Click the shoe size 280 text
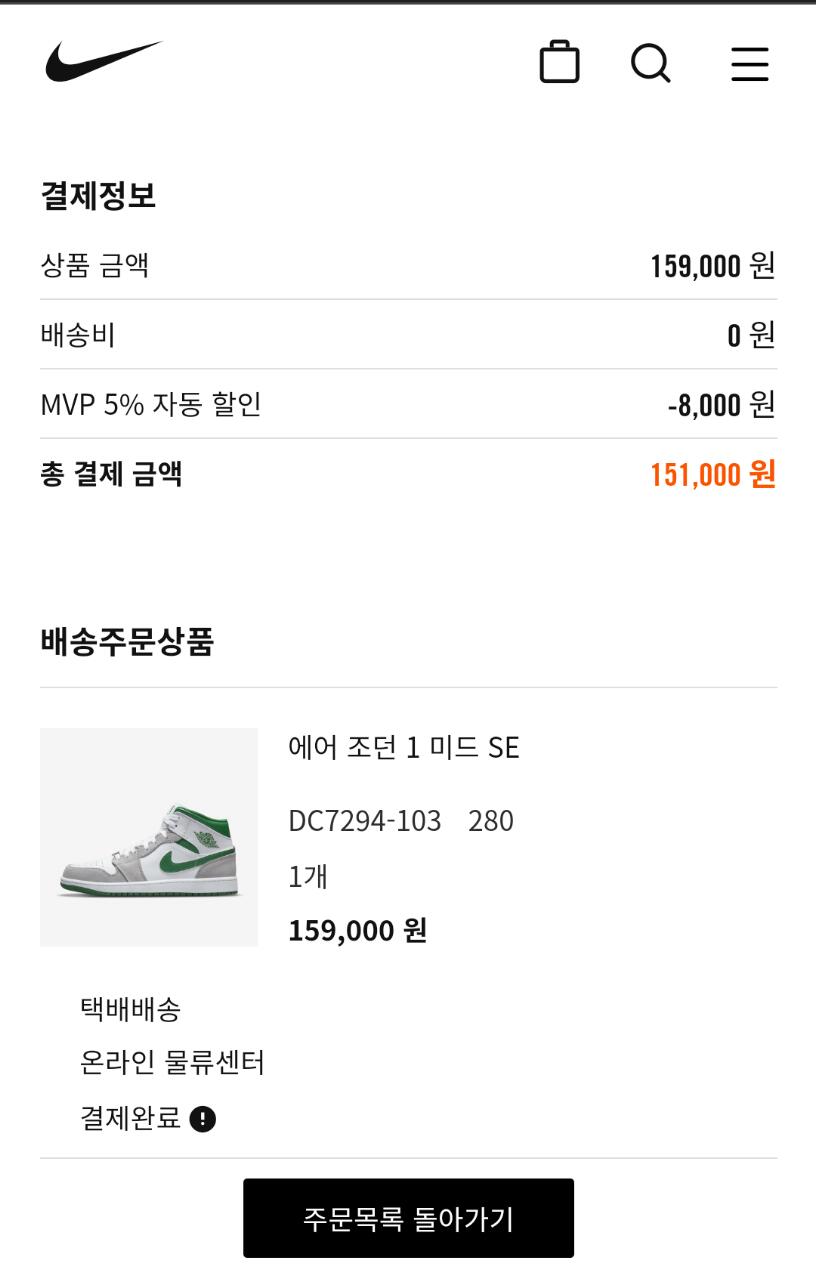Image resolution: width=816 pixels, height=1279 pixels. 491,821
